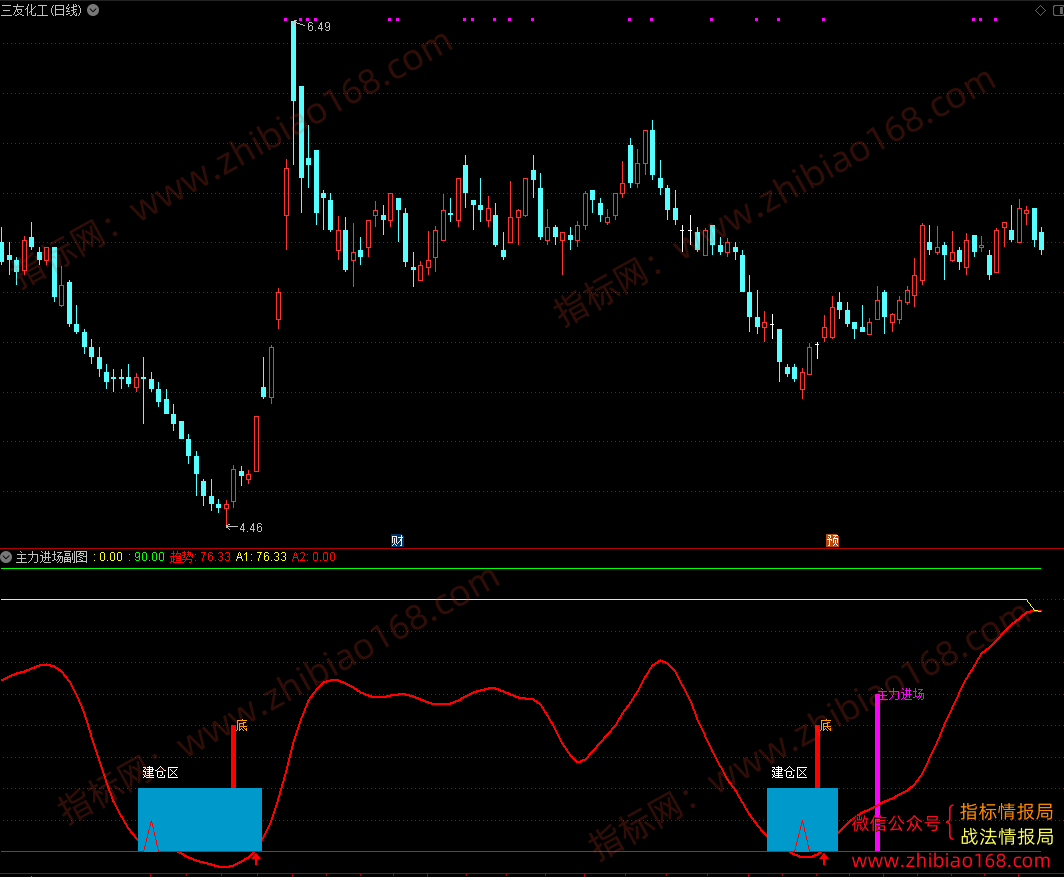Click the A1: 76.33 readout

pos(261,557)
